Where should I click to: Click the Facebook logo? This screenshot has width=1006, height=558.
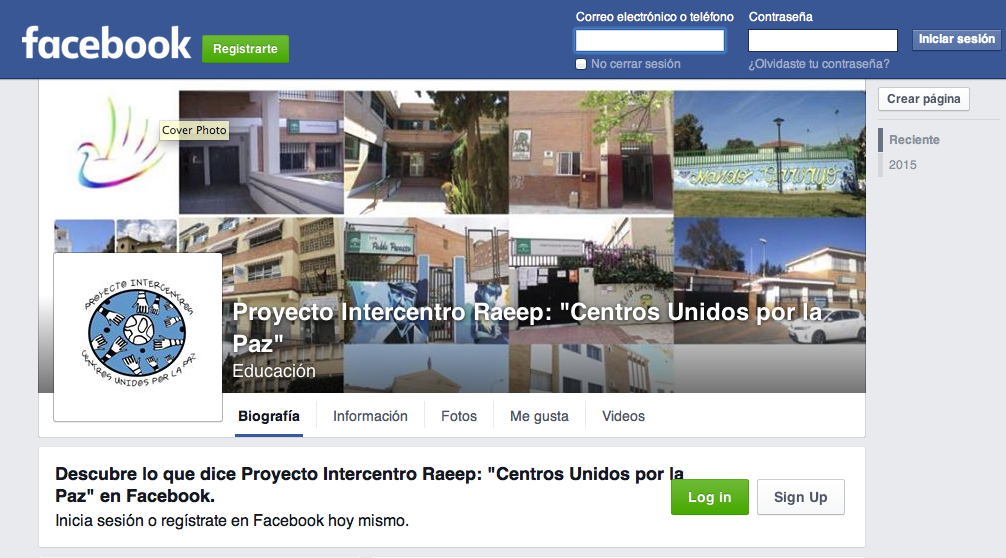point(107,43)
